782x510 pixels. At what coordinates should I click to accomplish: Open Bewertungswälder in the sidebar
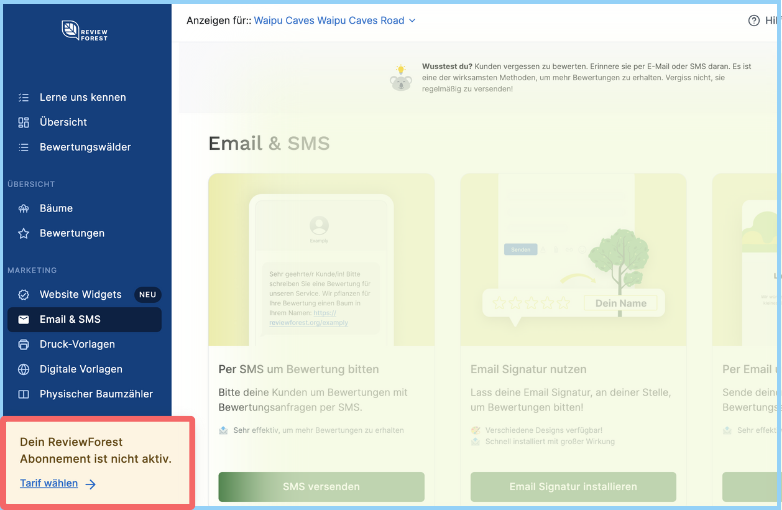point(85,147)
